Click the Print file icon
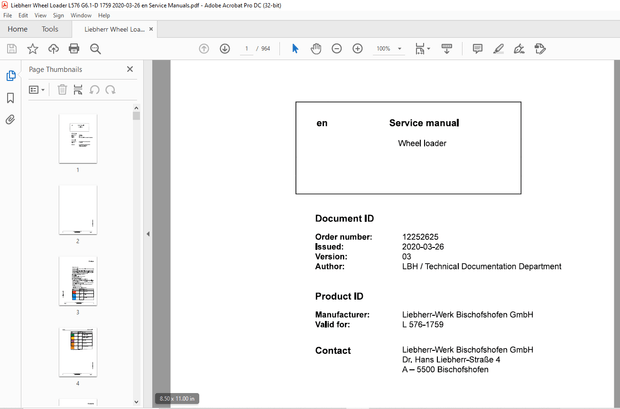 click(x=73, y=49)
